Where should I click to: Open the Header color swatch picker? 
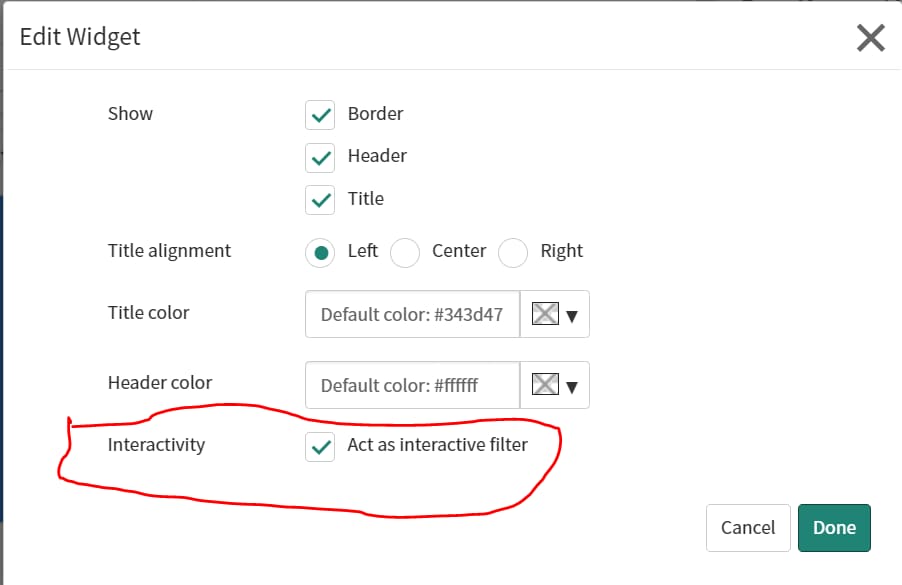point(544,385)
